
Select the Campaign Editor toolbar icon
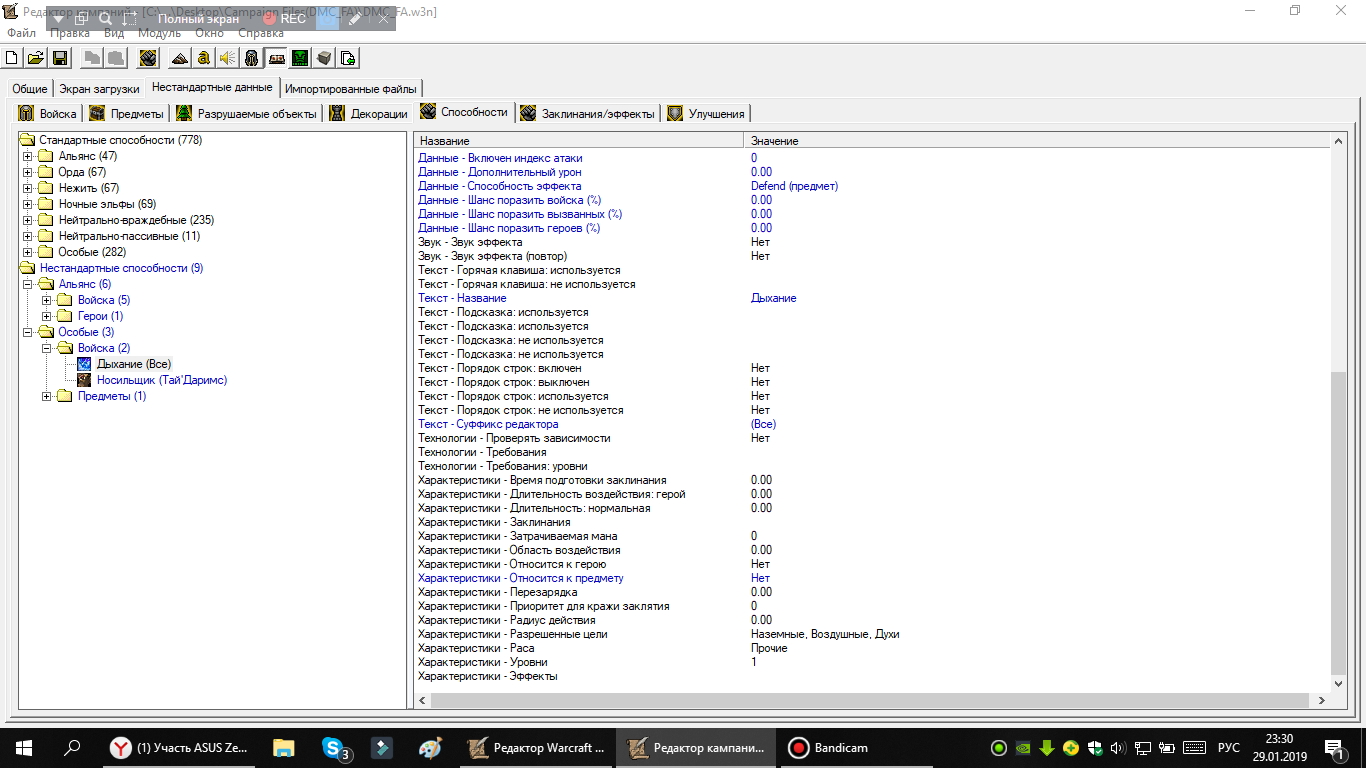tap(276, 58)
